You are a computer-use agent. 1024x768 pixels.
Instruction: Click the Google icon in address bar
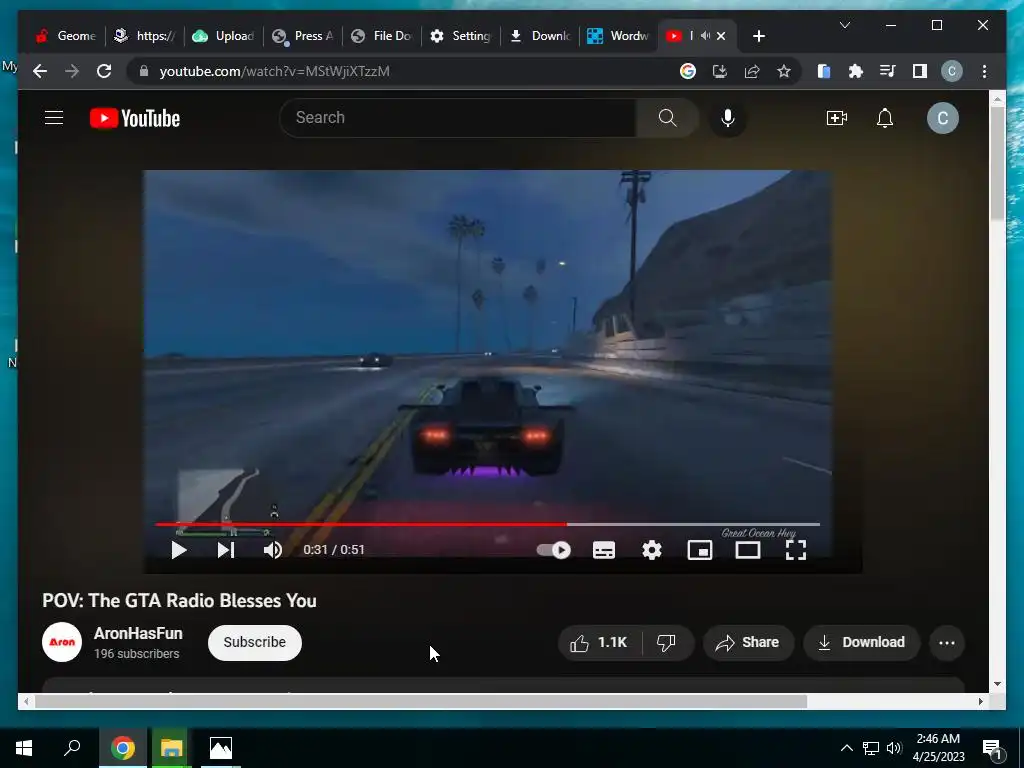point(688,71)
